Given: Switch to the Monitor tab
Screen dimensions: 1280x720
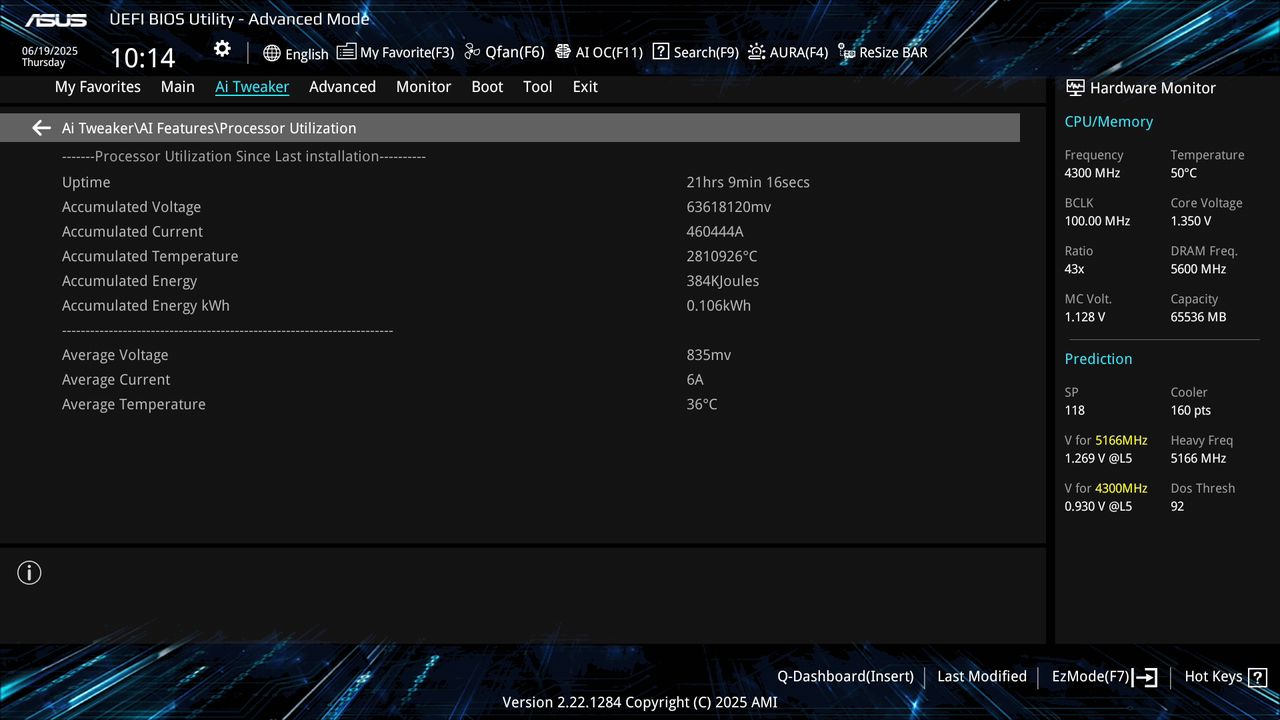Looking at the screenshot, I should point(423,87).
